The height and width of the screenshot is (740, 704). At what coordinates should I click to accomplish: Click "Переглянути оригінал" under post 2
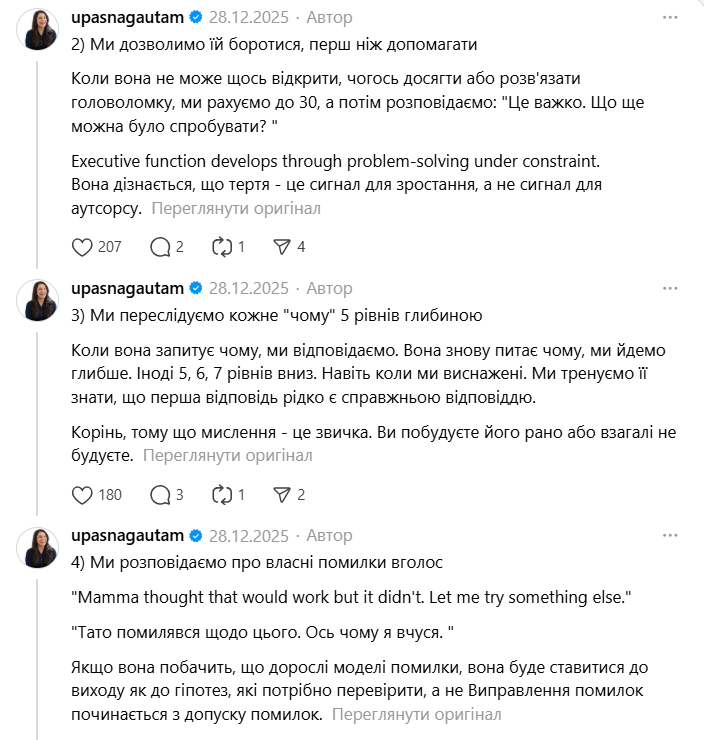237,208
